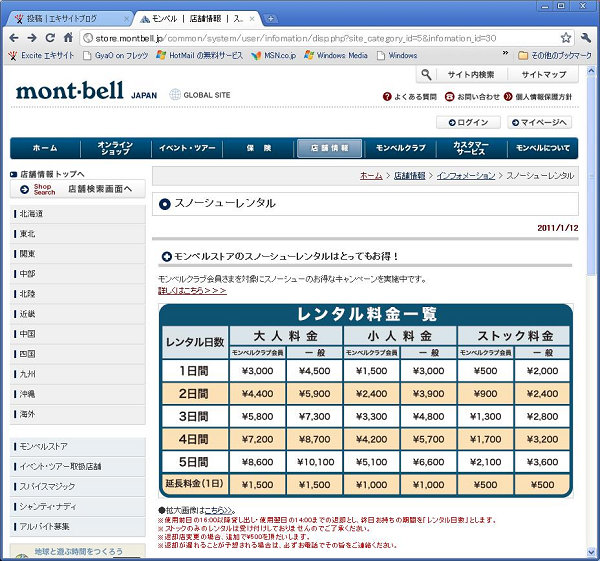
Task: Go back with the browser back arrow
Action: (x=14, y=38)
